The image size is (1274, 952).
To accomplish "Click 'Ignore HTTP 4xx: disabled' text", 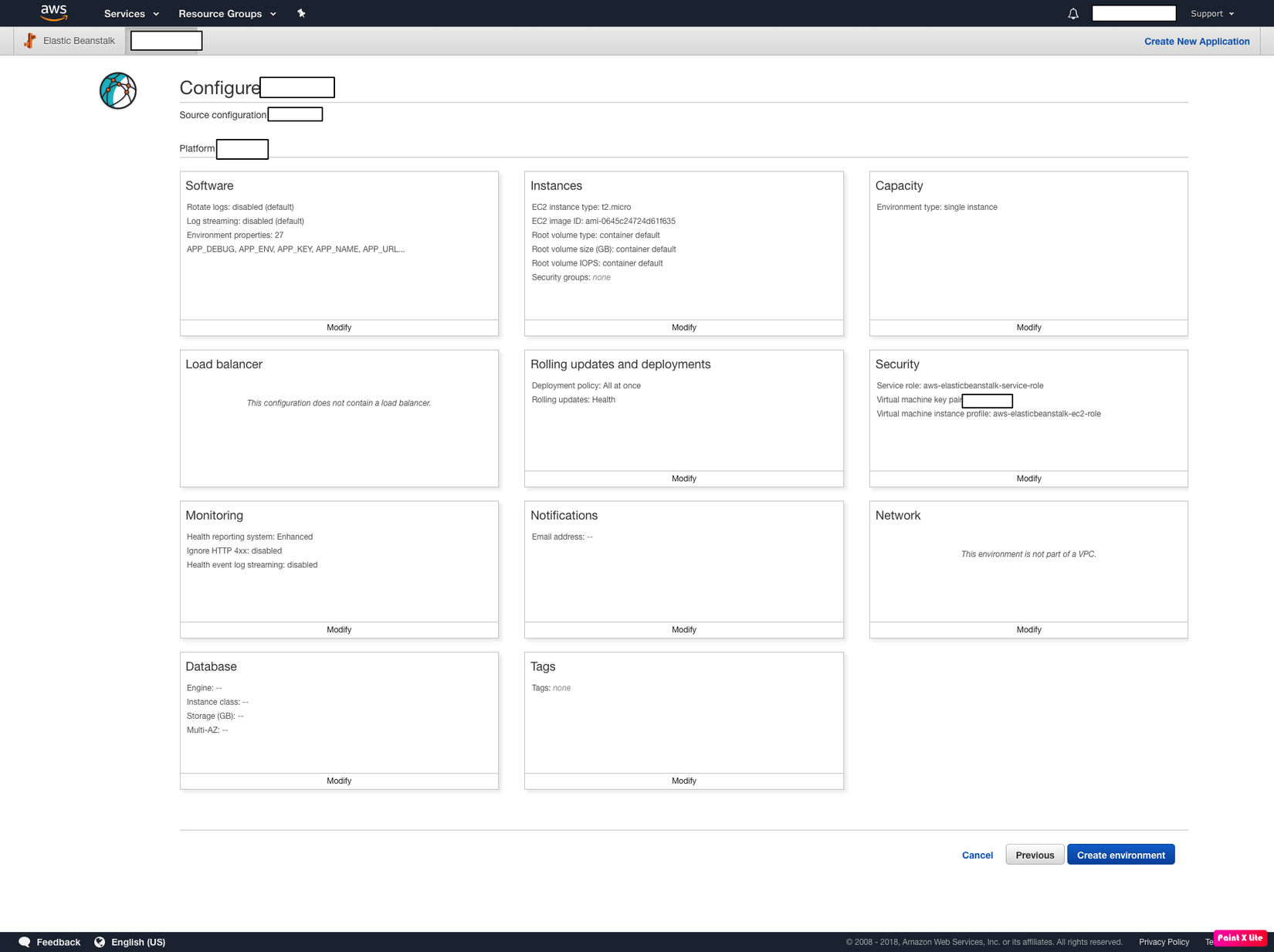I will point(234,551).
